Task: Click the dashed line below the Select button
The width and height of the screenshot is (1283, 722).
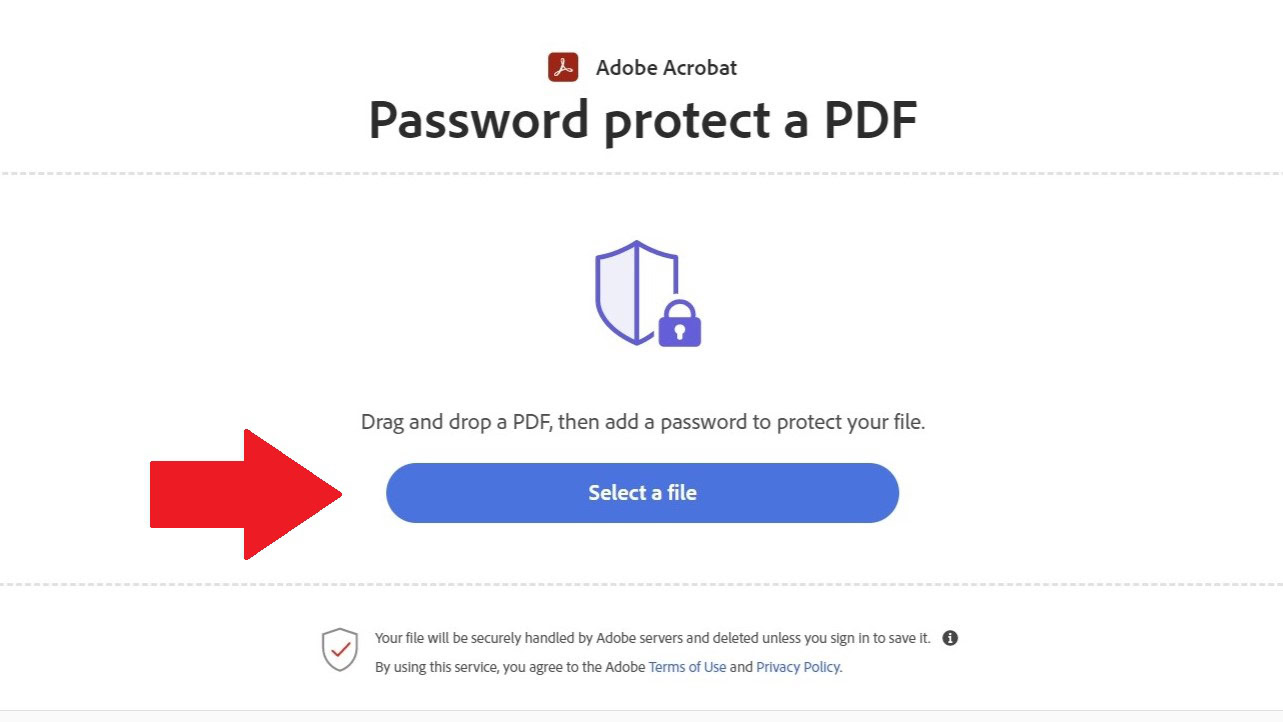Action: click(641, 585)
